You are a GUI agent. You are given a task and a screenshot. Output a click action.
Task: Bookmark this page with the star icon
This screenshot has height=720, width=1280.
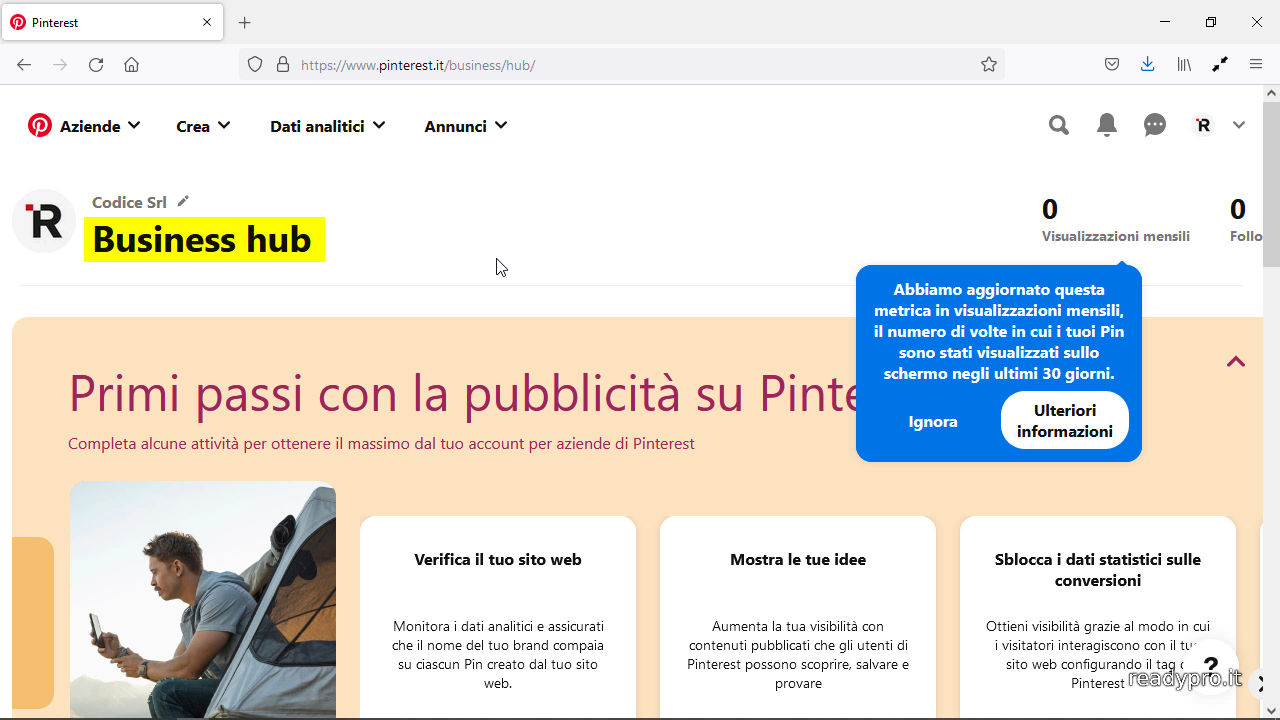(989, 65)
